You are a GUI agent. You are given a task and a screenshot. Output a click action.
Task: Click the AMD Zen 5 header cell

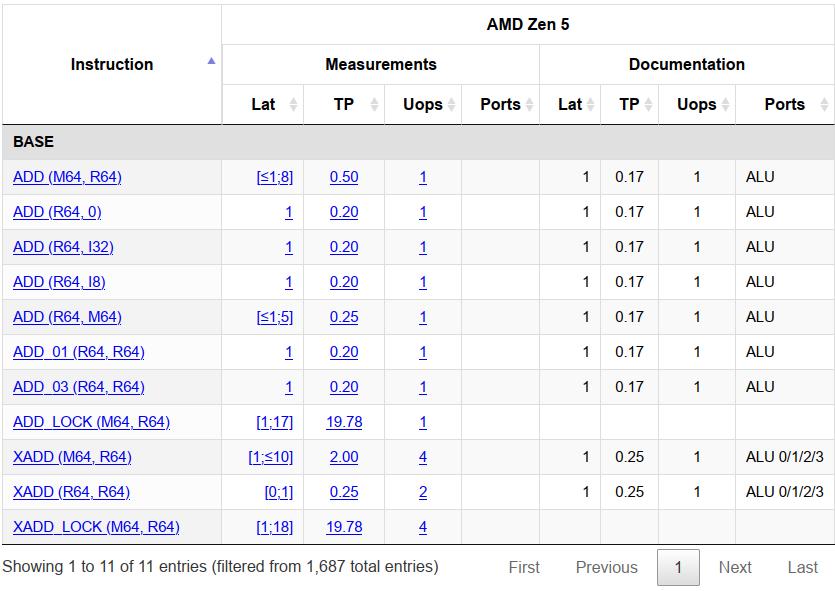click(x=528, y=24)
